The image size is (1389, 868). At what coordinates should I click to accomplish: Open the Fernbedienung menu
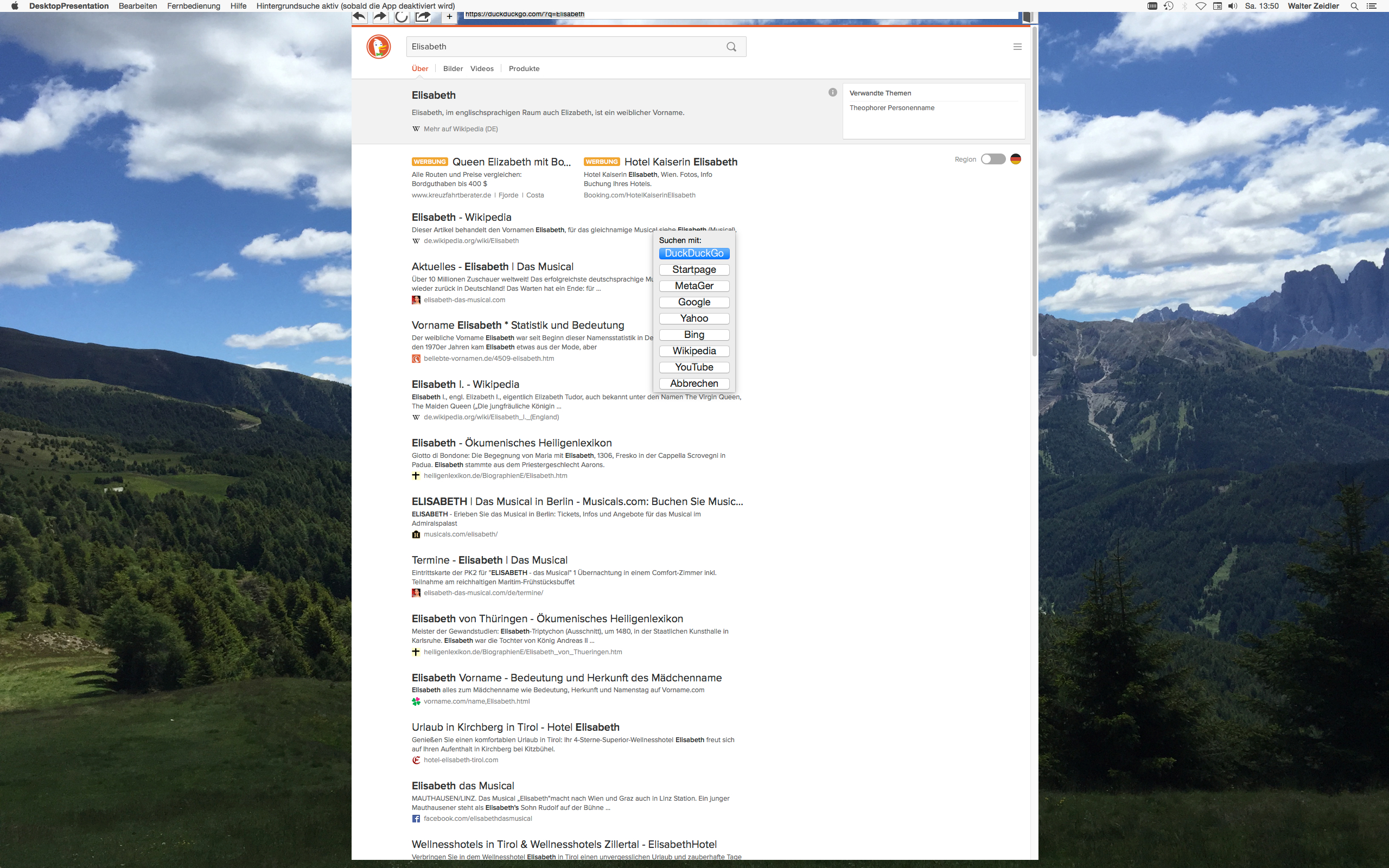pyautogui.click(x=193, y=7)
